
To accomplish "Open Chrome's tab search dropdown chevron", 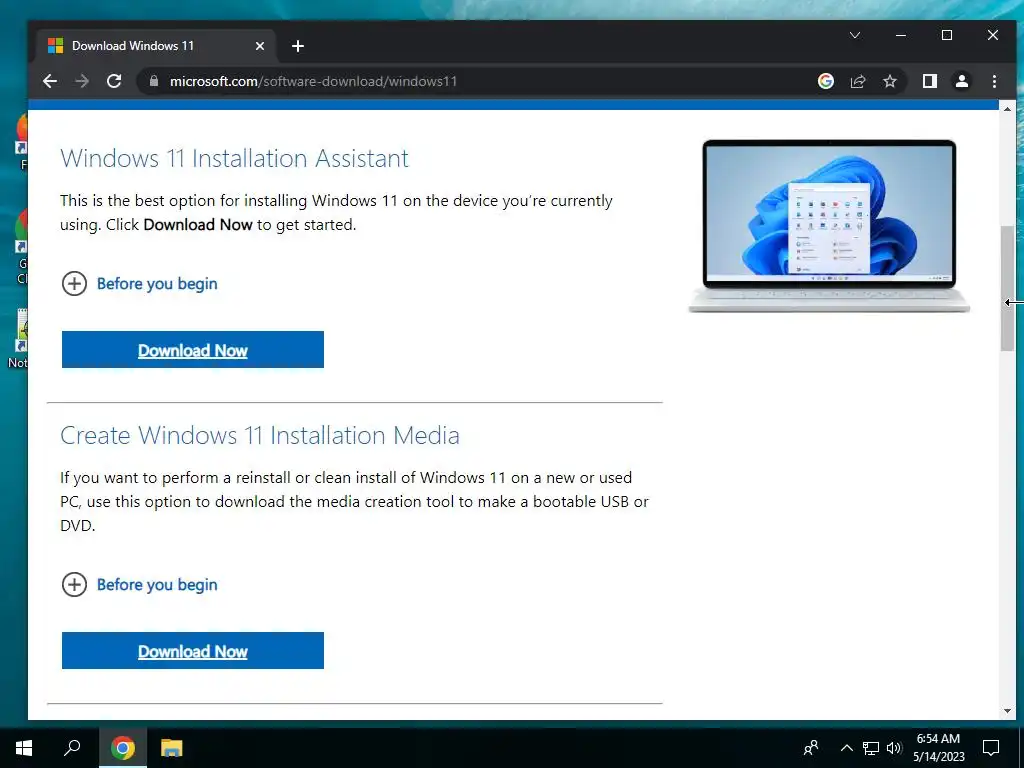I will click(x=855, y=35).
